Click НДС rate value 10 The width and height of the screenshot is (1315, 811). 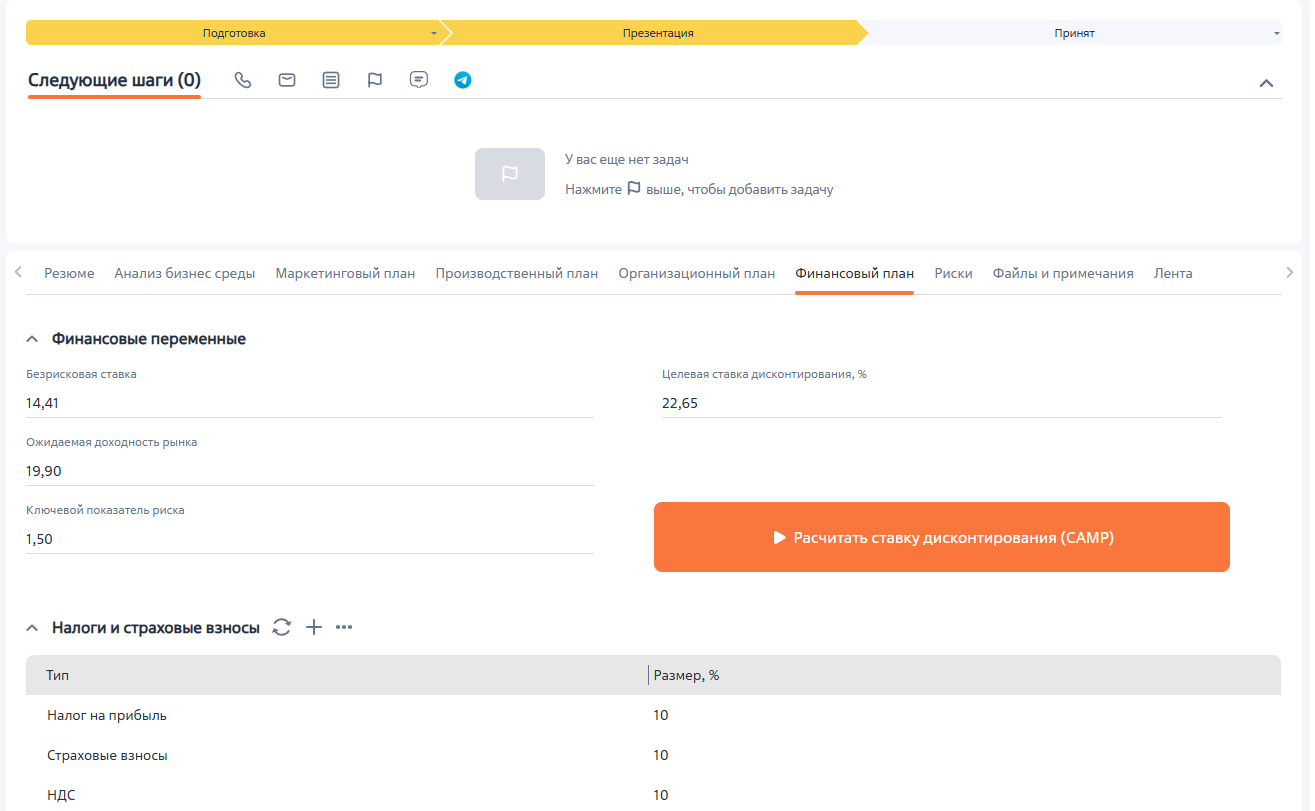(661, 795)
